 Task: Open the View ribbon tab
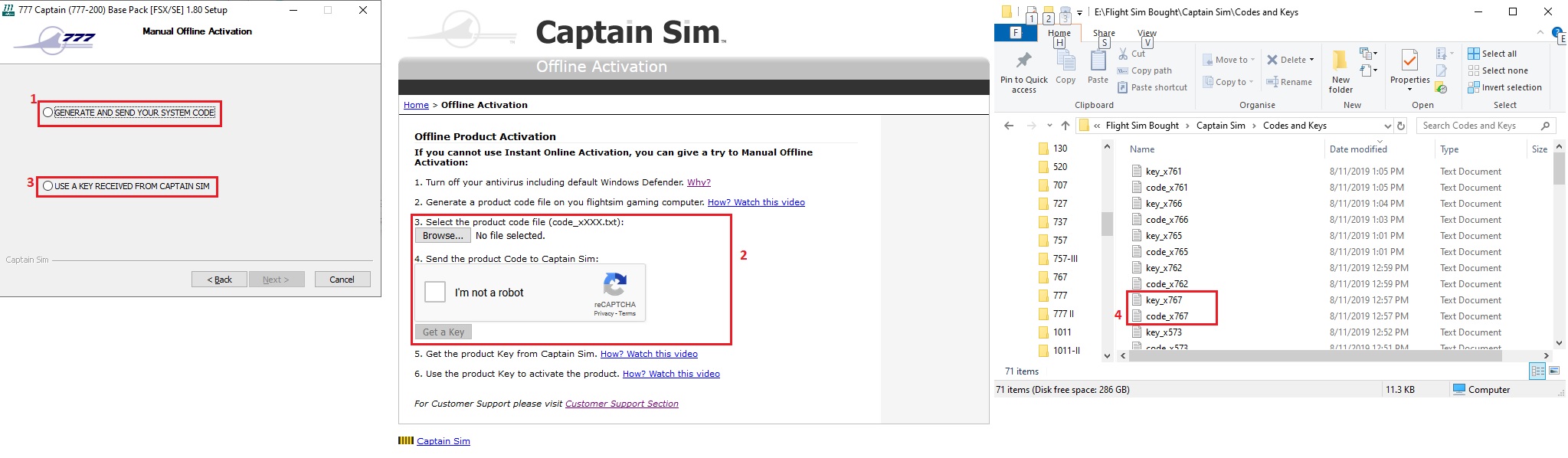coord(1147,33)
